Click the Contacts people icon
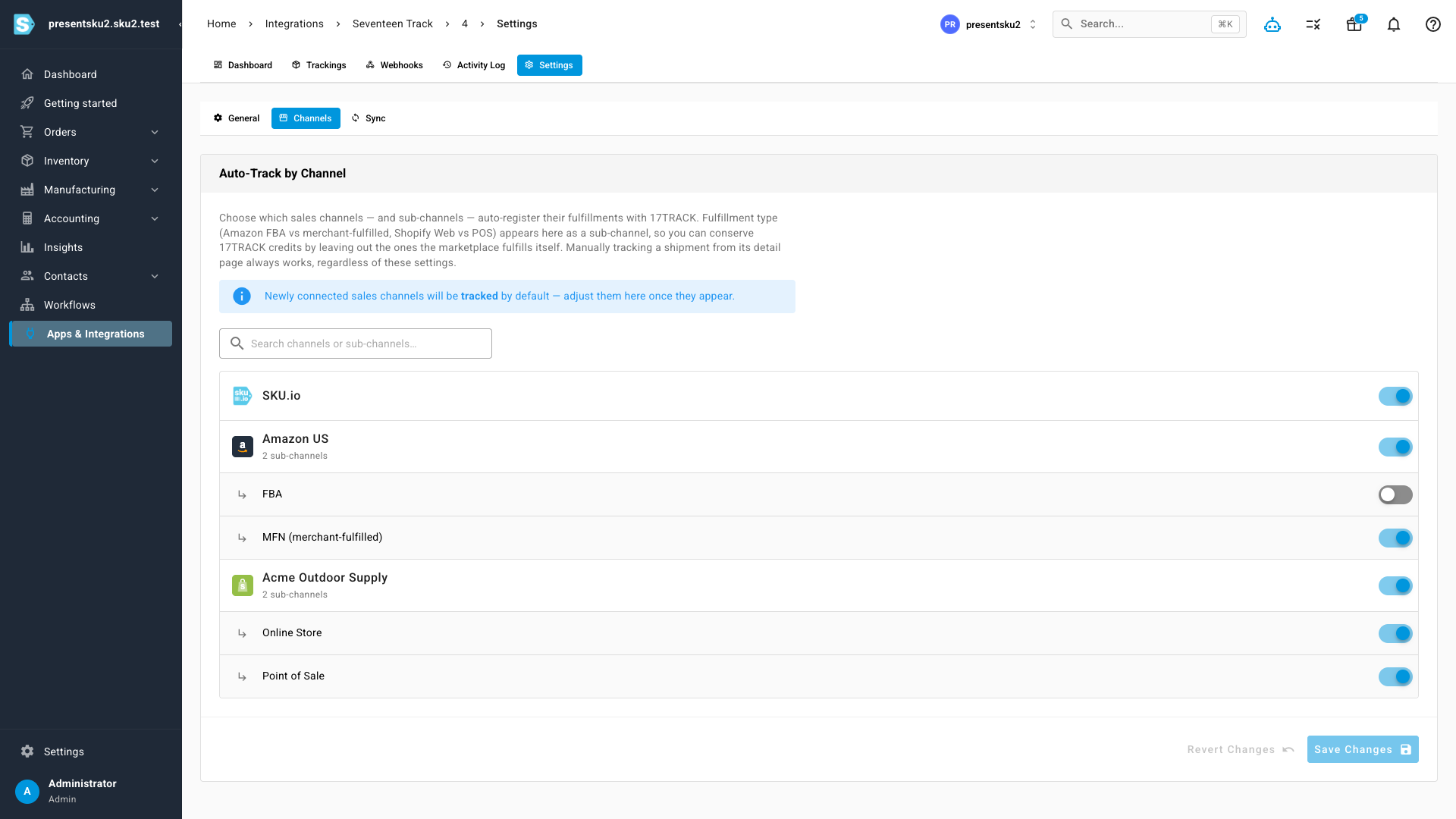1456x819 pixels. coord(27,276)
